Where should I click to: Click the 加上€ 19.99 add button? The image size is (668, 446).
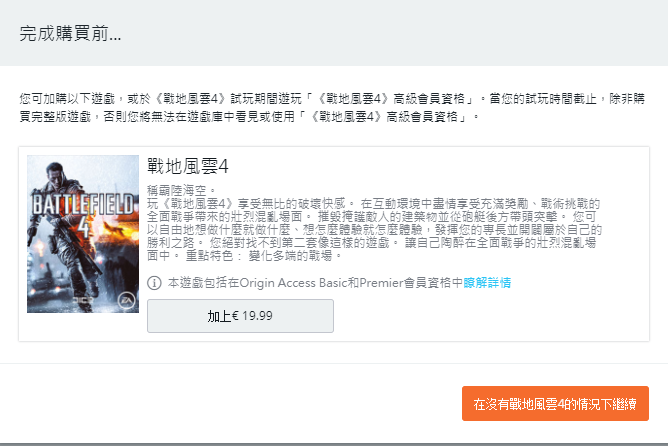click(240, 316)
